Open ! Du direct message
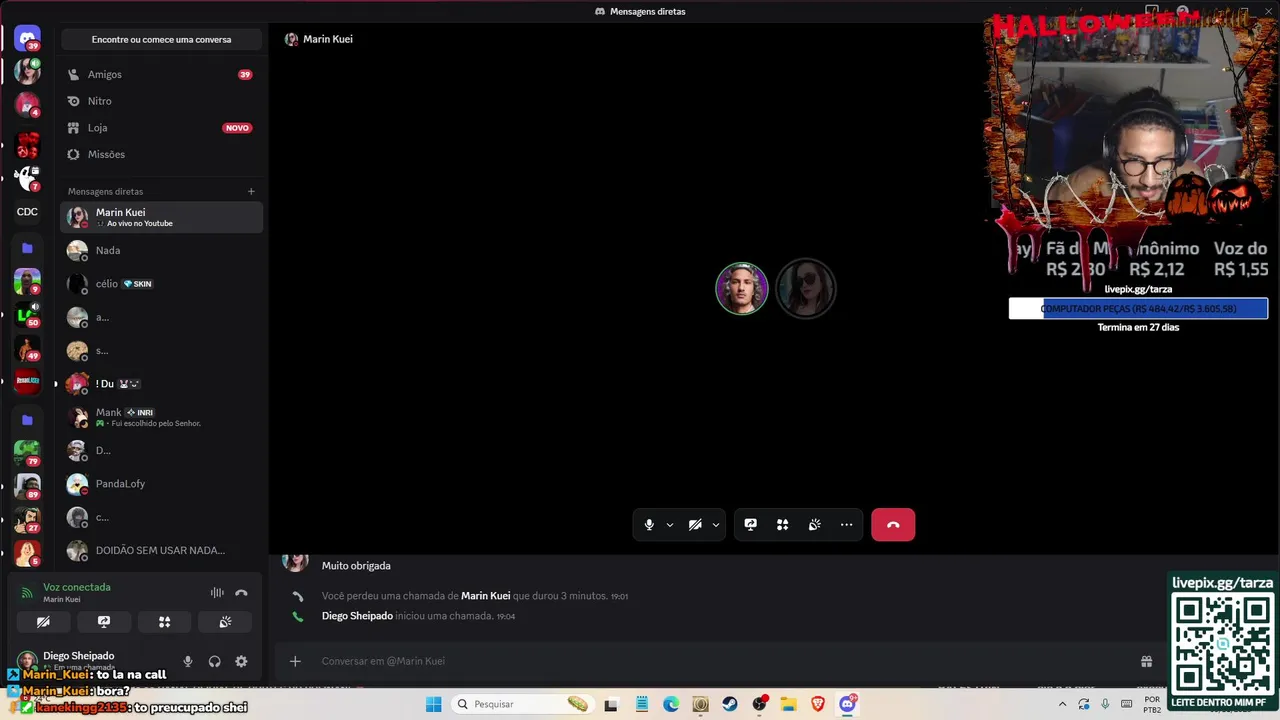This screenshot has height=720, width=1280. pyautogui.click(x=161, y=384)
